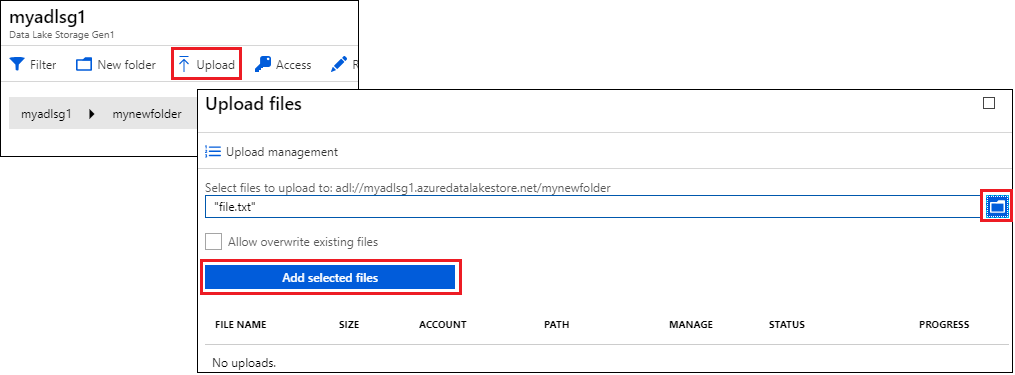
Task: Click the pencil edit icon in toolbar
Action: [339, 65]
